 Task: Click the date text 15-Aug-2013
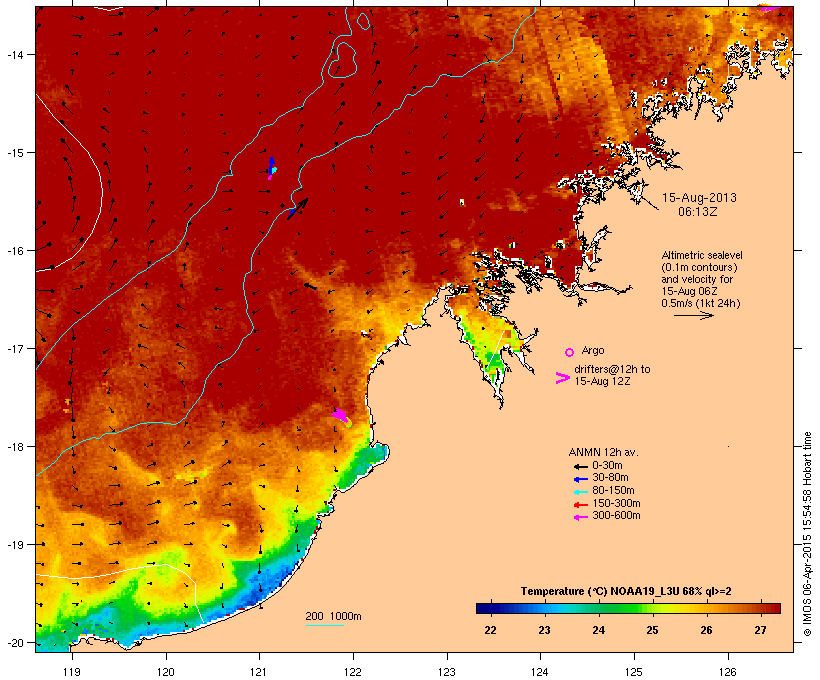pyautogui.click(x=699, y=198)
